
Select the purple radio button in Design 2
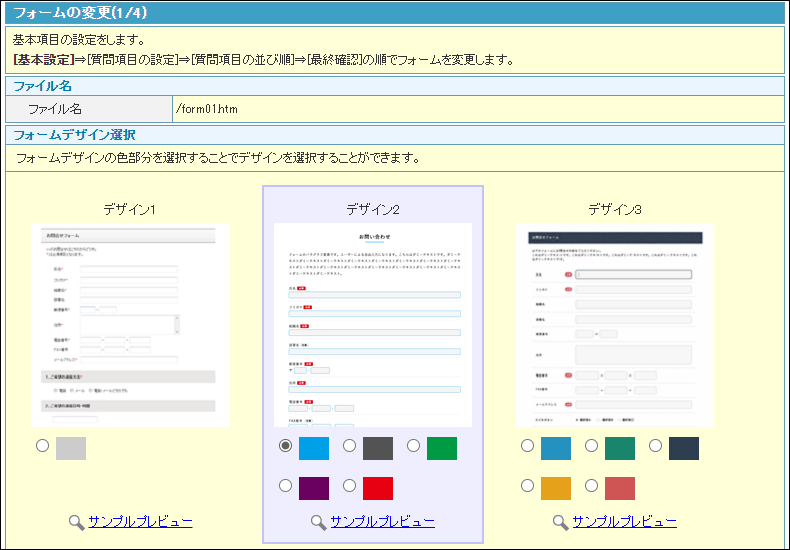285,486
